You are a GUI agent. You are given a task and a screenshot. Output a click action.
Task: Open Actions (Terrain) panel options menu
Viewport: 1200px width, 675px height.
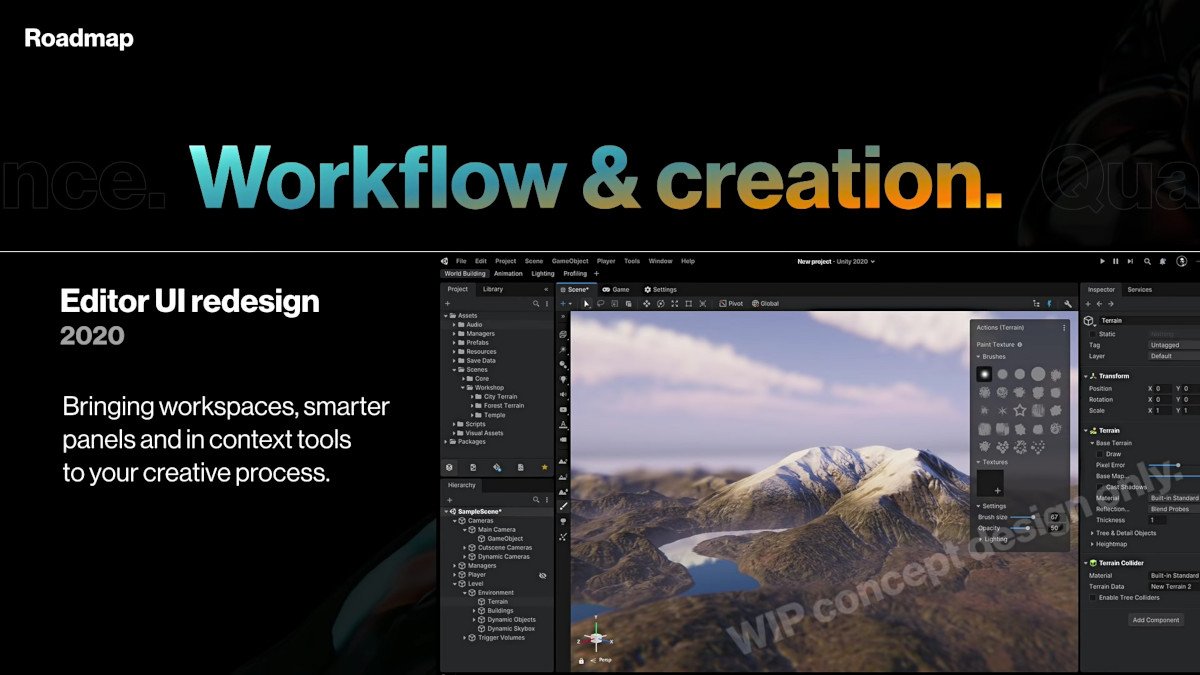(x=1063, y=328)
